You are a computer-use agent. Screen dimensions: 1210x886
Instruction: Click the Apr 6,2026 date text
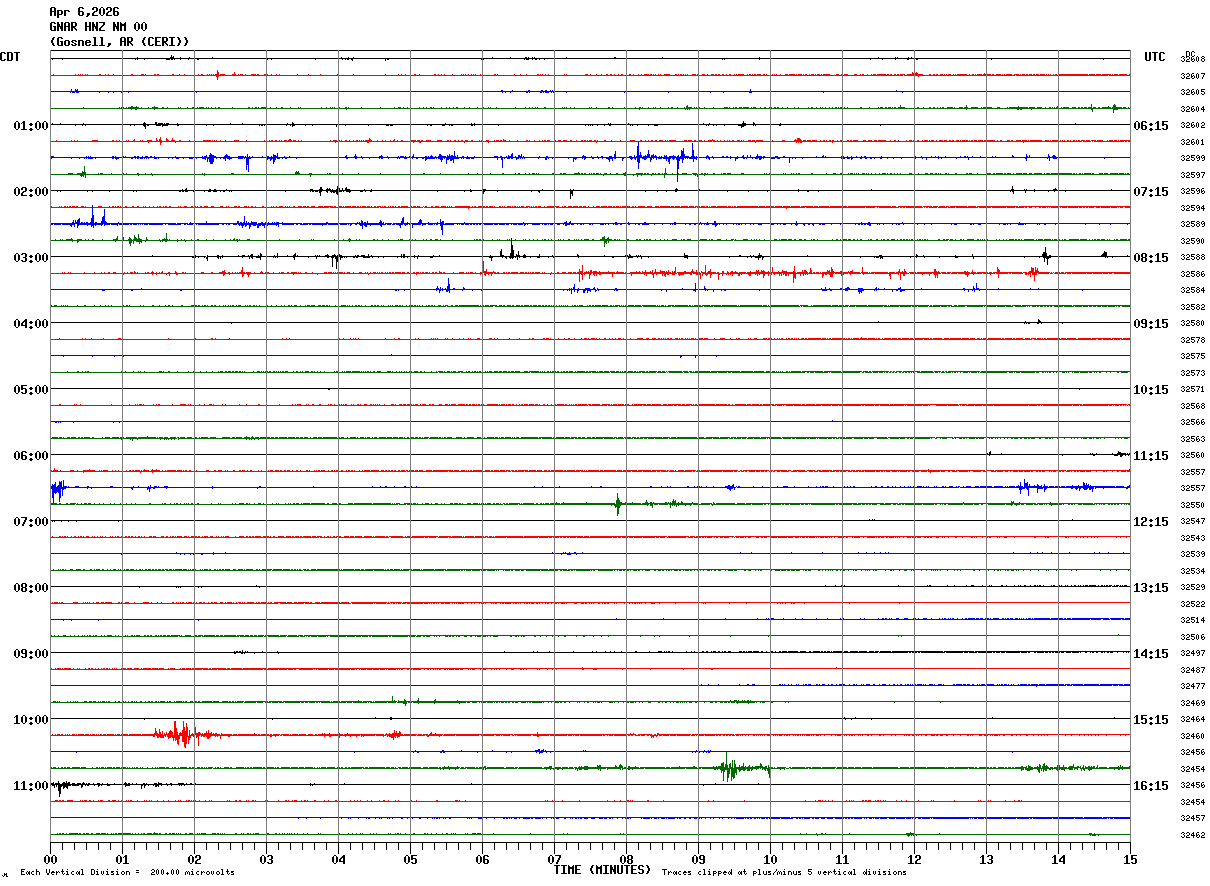pos(84,12)
